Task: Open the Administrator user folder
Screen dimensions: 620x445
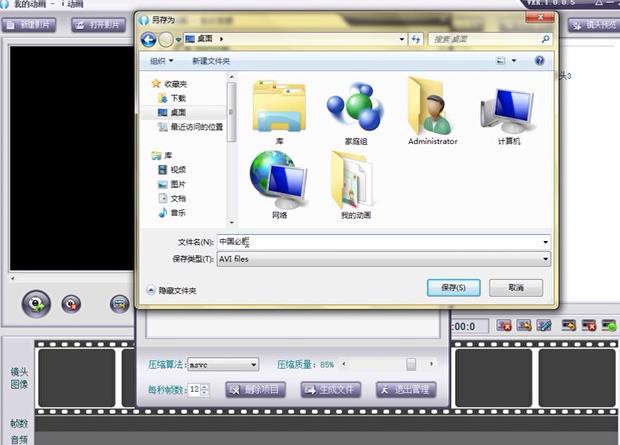Action: 432,107
